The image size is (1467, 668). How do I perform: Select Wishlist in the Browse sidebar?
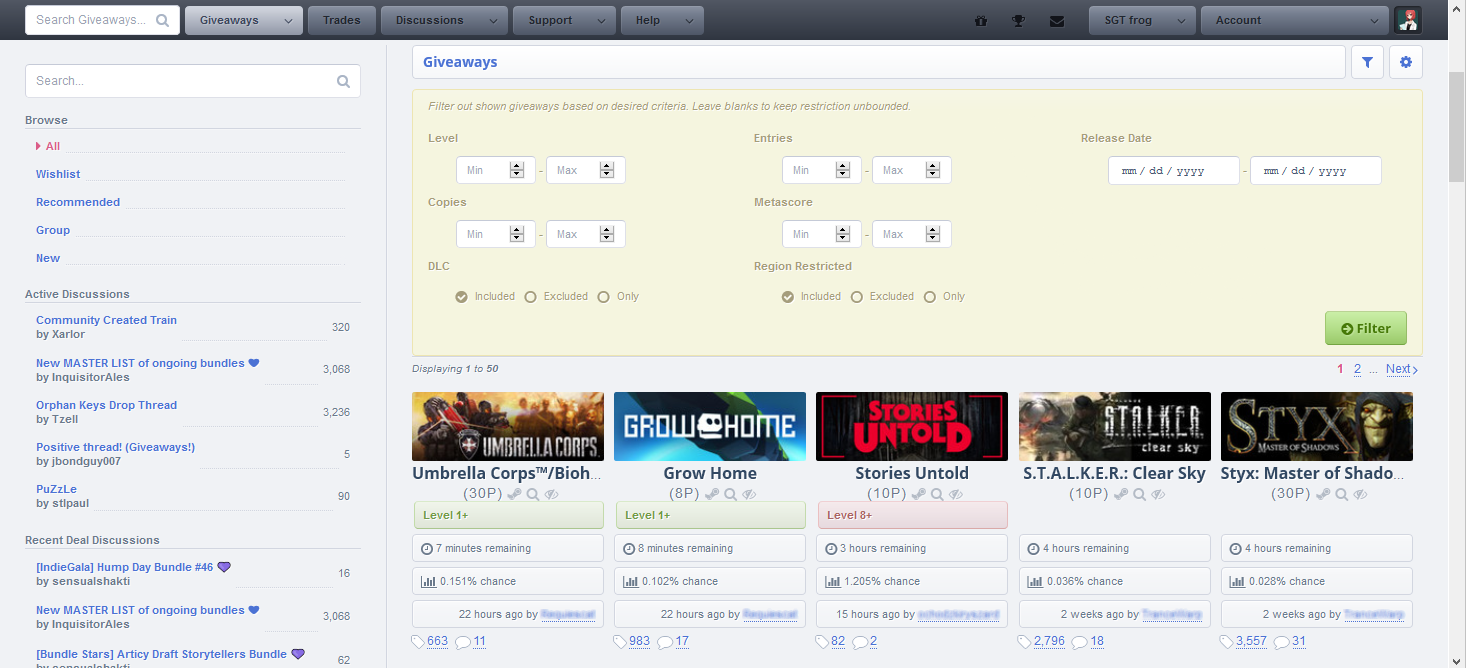point(58,174)
